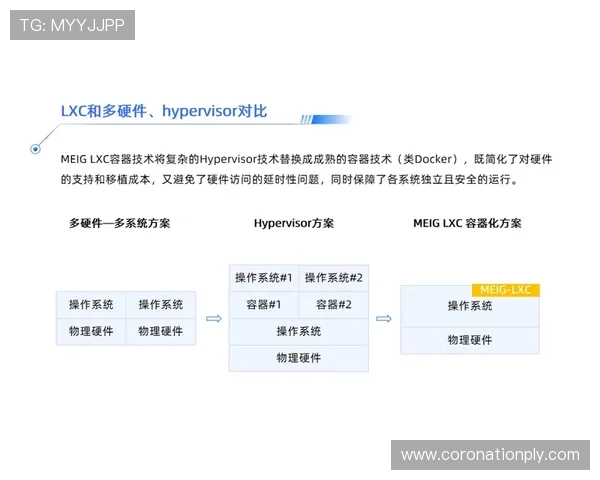Click the heading Hypervisor方案
600x480 pixels.
[294, 223]
